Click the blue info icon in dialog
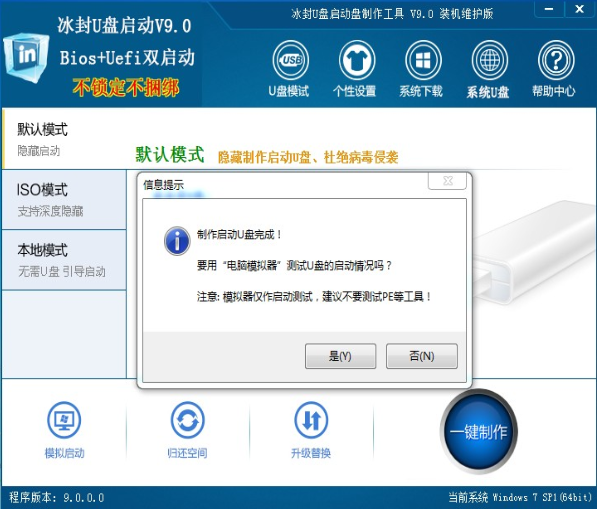This screenshot has width=597, height=510. point(177,241)
